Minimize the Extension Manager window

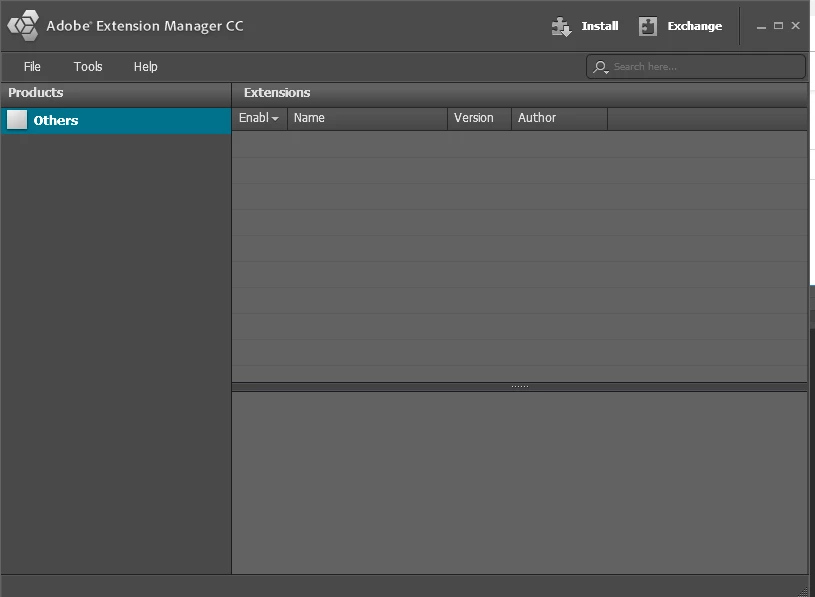(x=761, y=26)
